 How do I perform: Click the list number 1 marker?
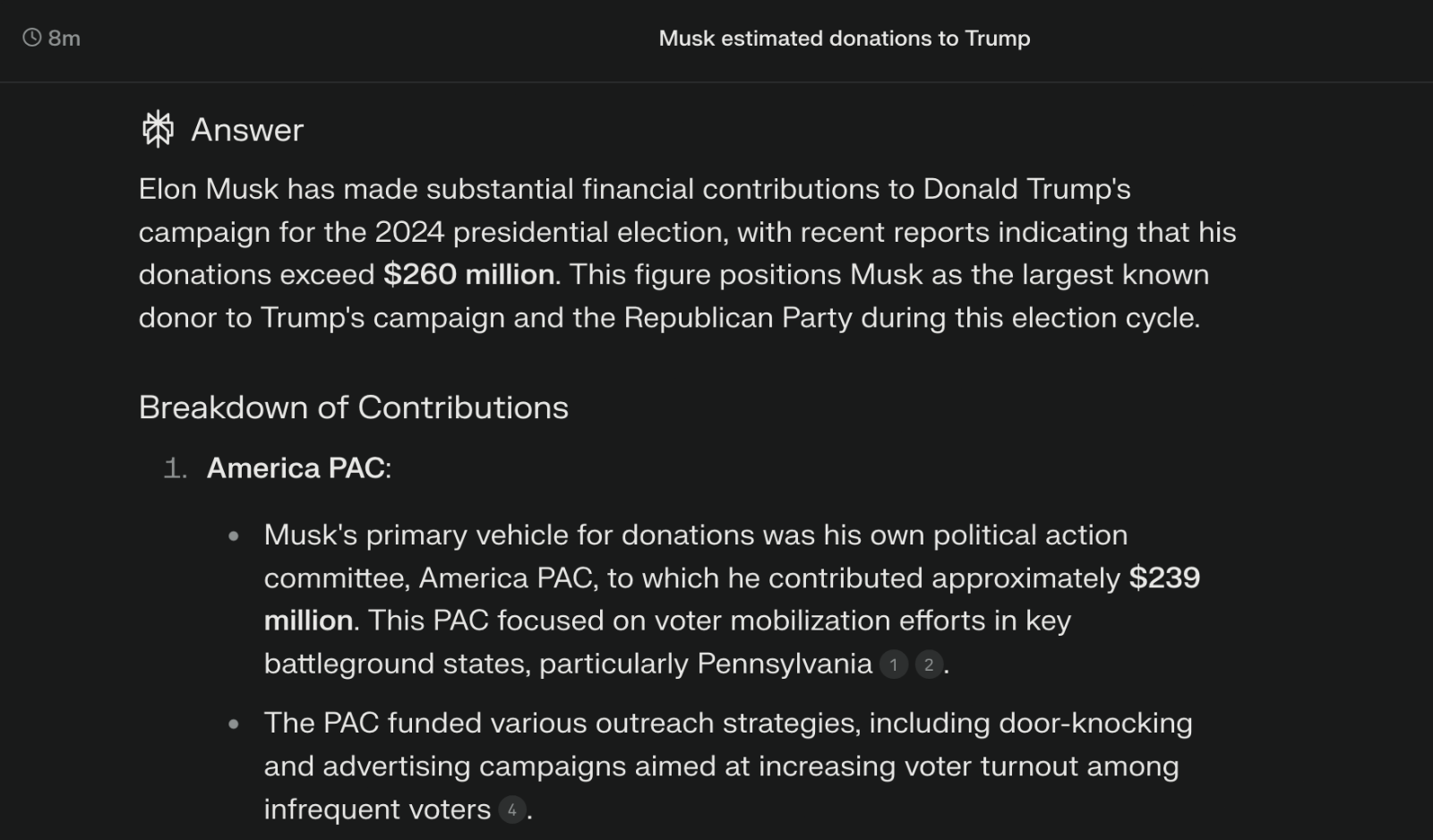[x=176, y=468]
